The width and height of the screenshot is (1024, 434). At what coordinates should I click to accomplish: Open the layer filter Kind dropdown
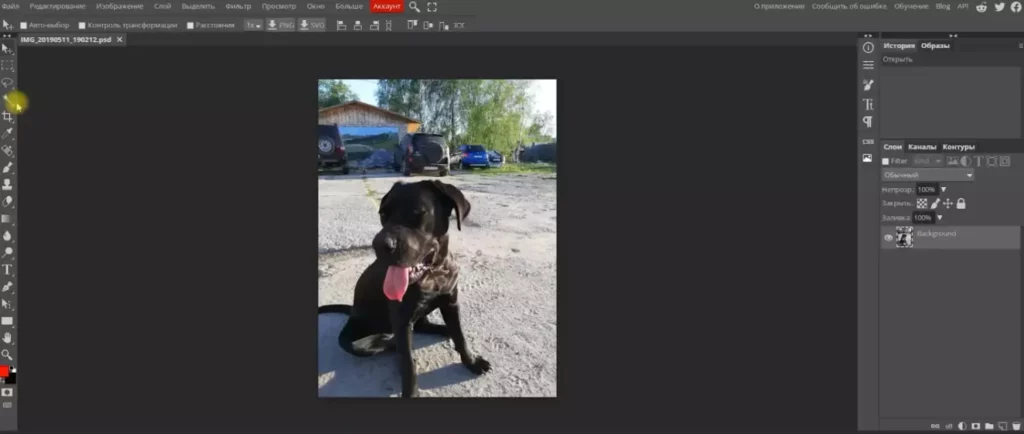[x=928, y=161]
